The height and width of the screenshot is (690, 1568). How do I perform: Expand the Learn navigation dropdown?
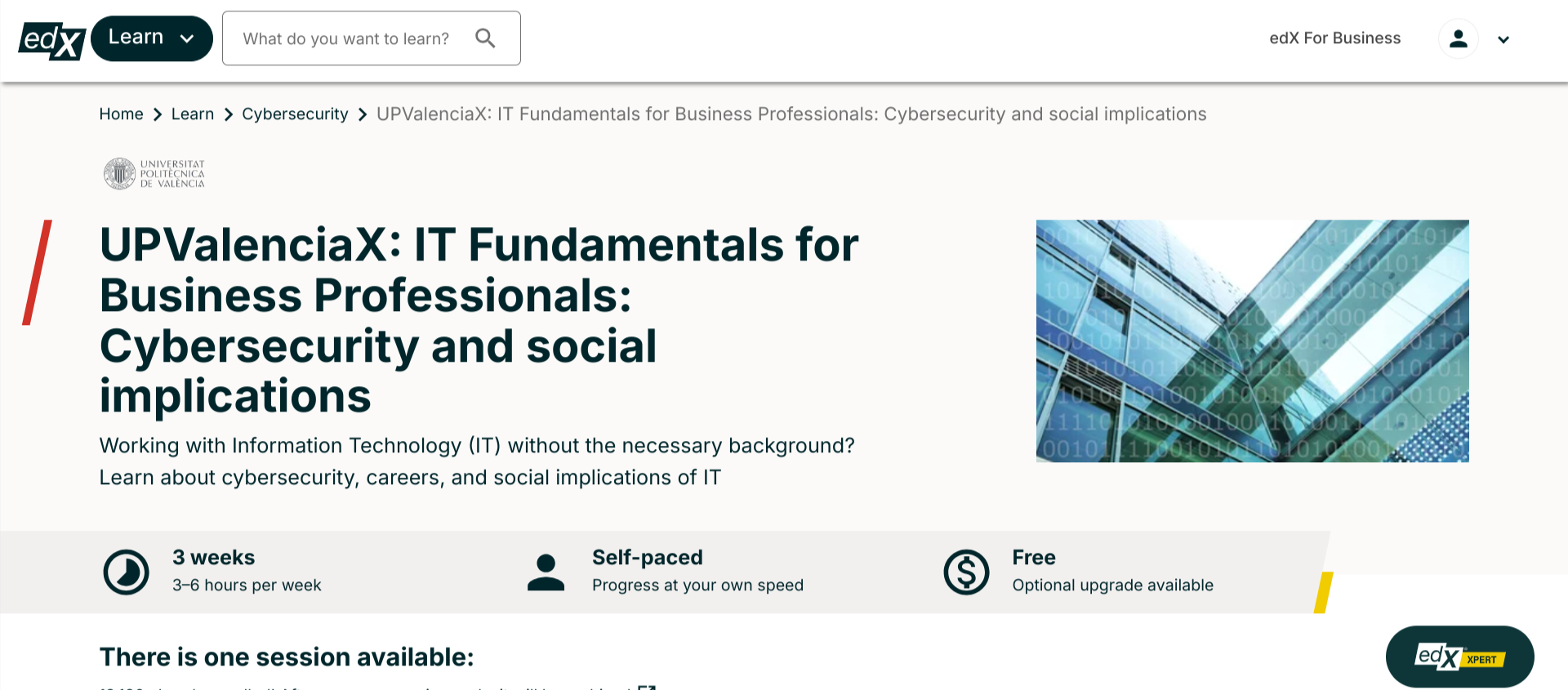point(152,38)
